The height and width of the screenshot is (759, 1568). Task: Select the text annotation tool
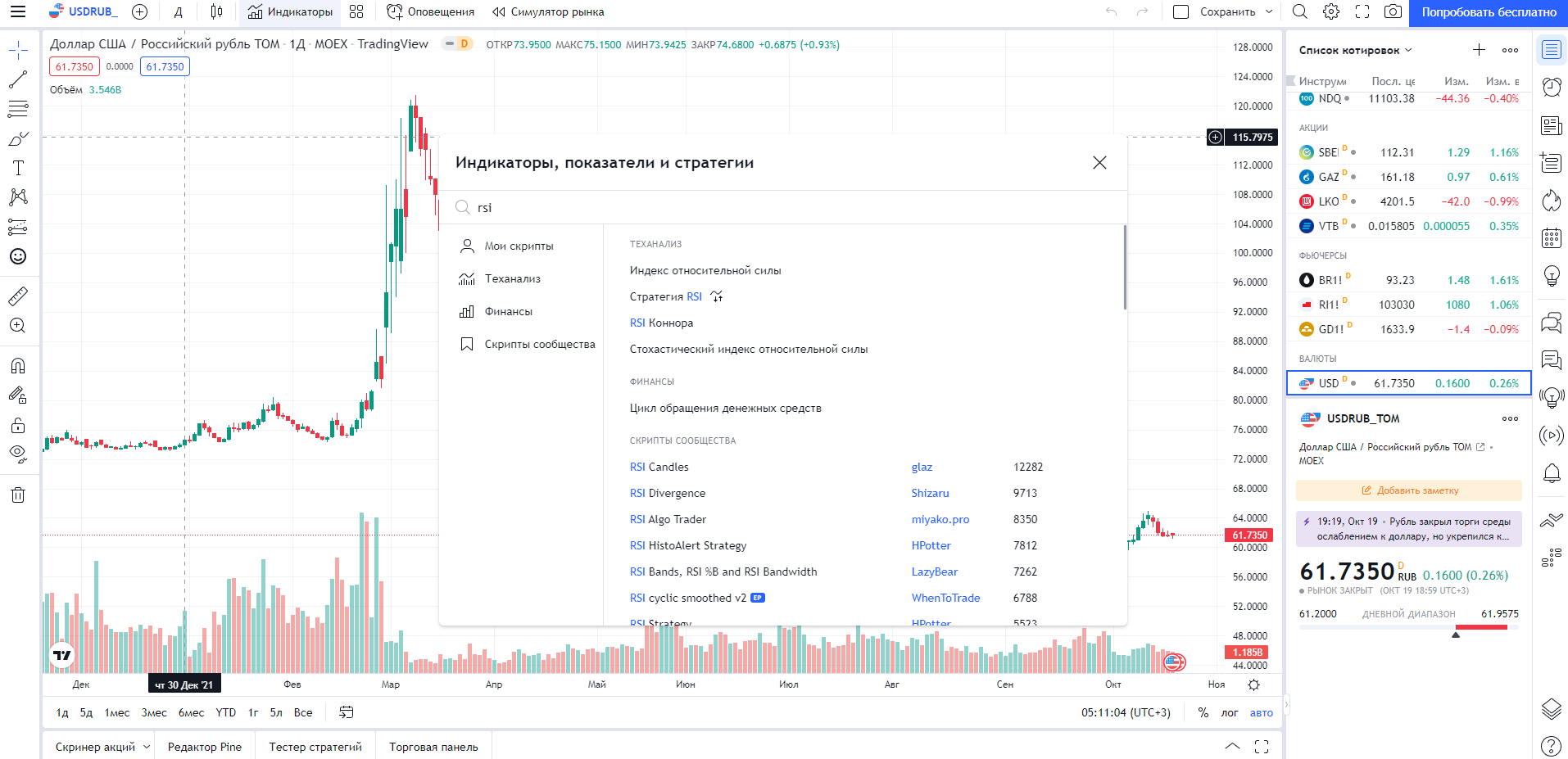click(18, 168)
